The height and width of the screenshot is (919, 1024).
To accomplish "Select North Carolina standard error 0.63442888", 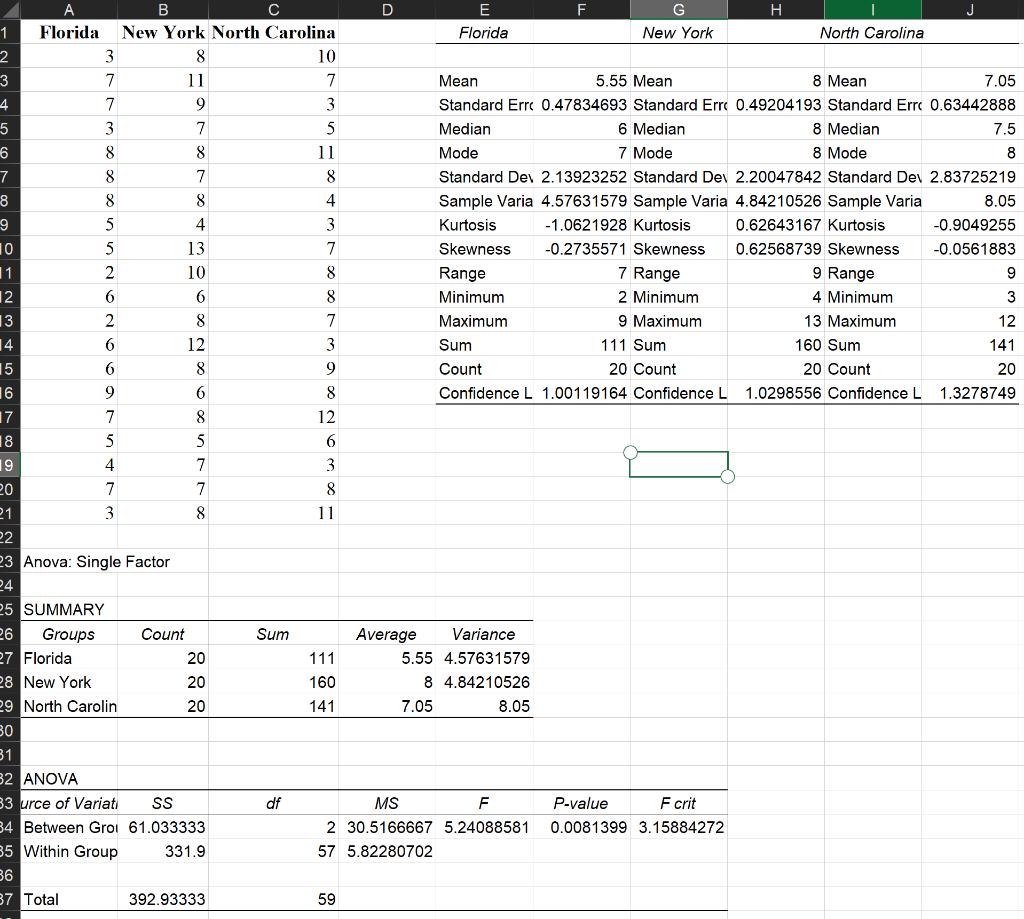I will 973,105.
